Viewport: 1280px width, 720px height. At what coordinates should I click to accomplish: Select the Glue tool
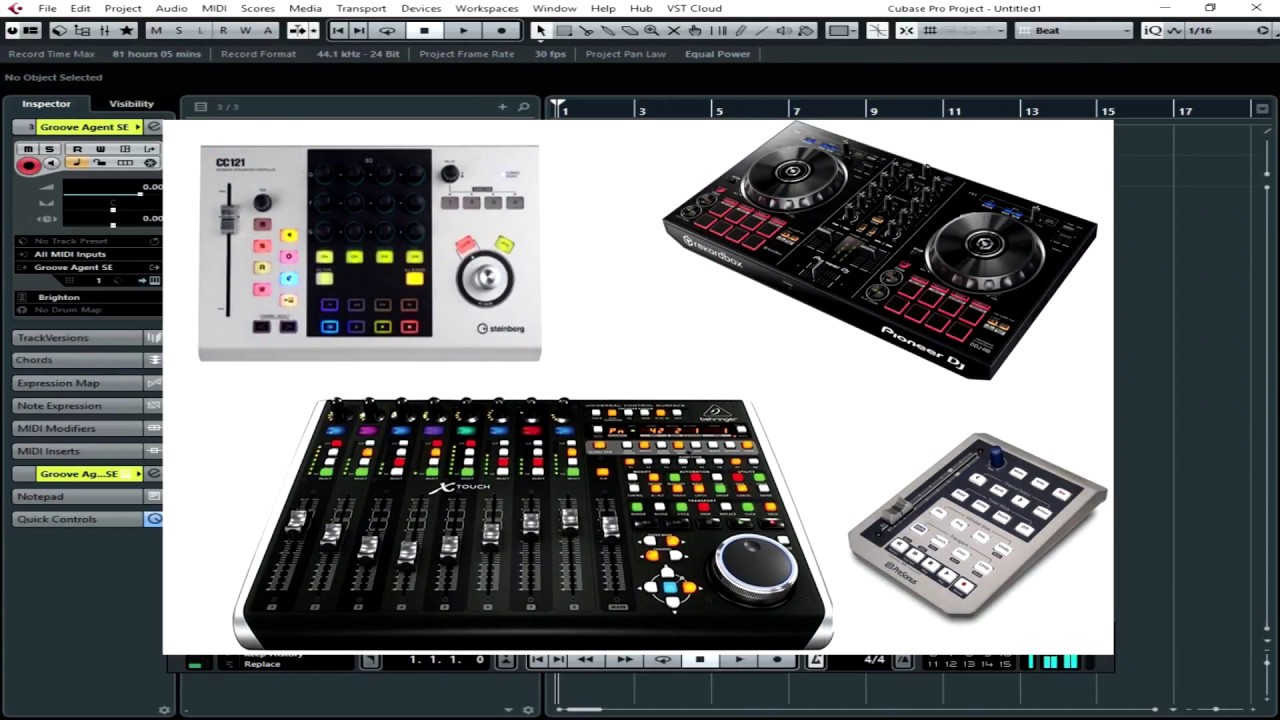(x=608, y=31)
